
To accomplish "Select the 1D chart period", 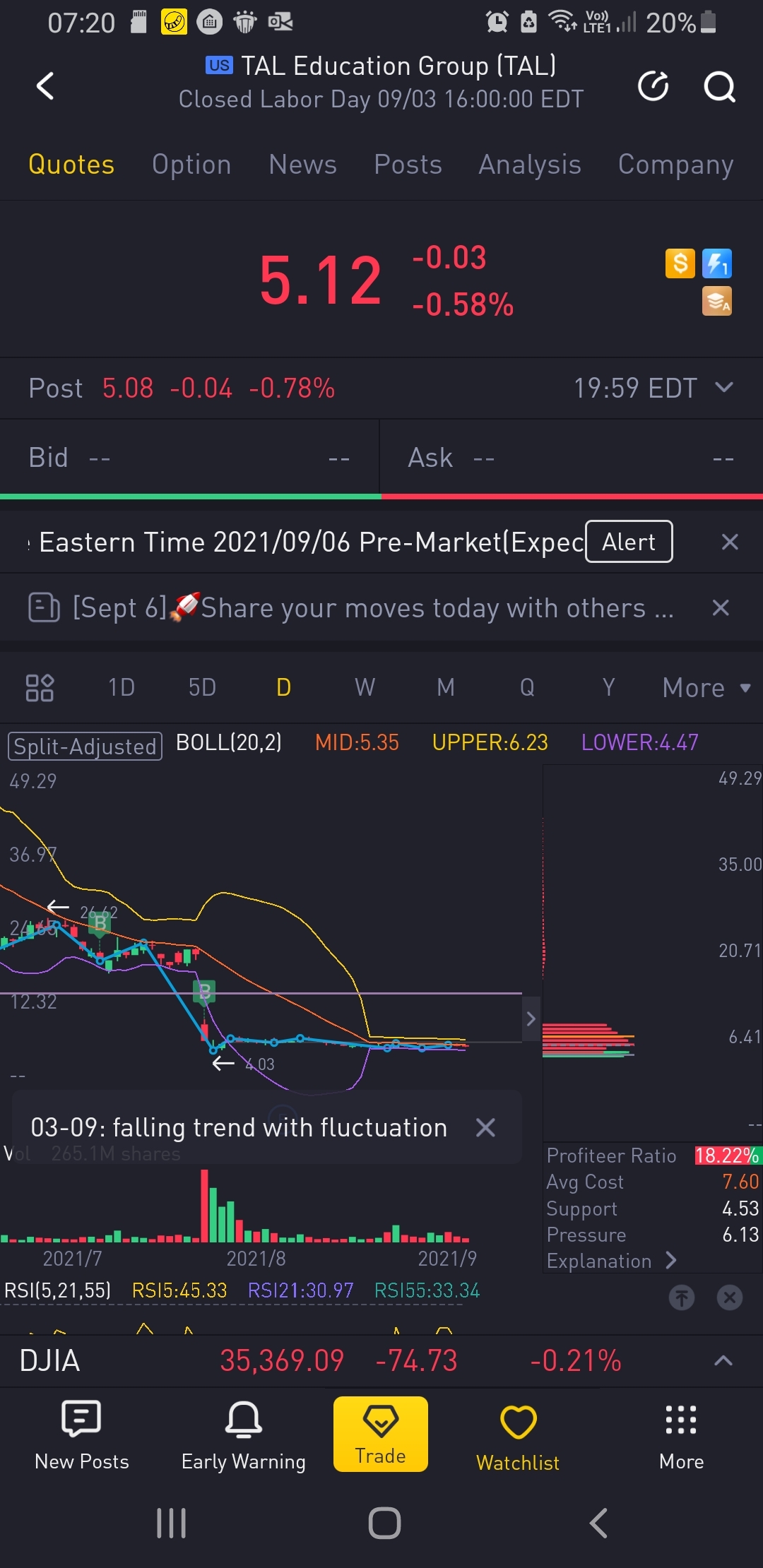I will click(x=122, y=687).
